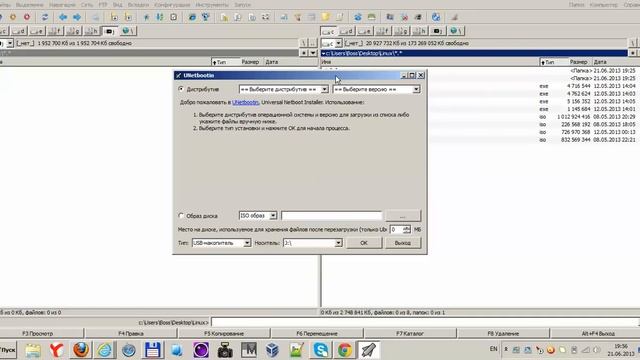Select drive j in right panel
This screenshot has width=640, height=360.
438,31
